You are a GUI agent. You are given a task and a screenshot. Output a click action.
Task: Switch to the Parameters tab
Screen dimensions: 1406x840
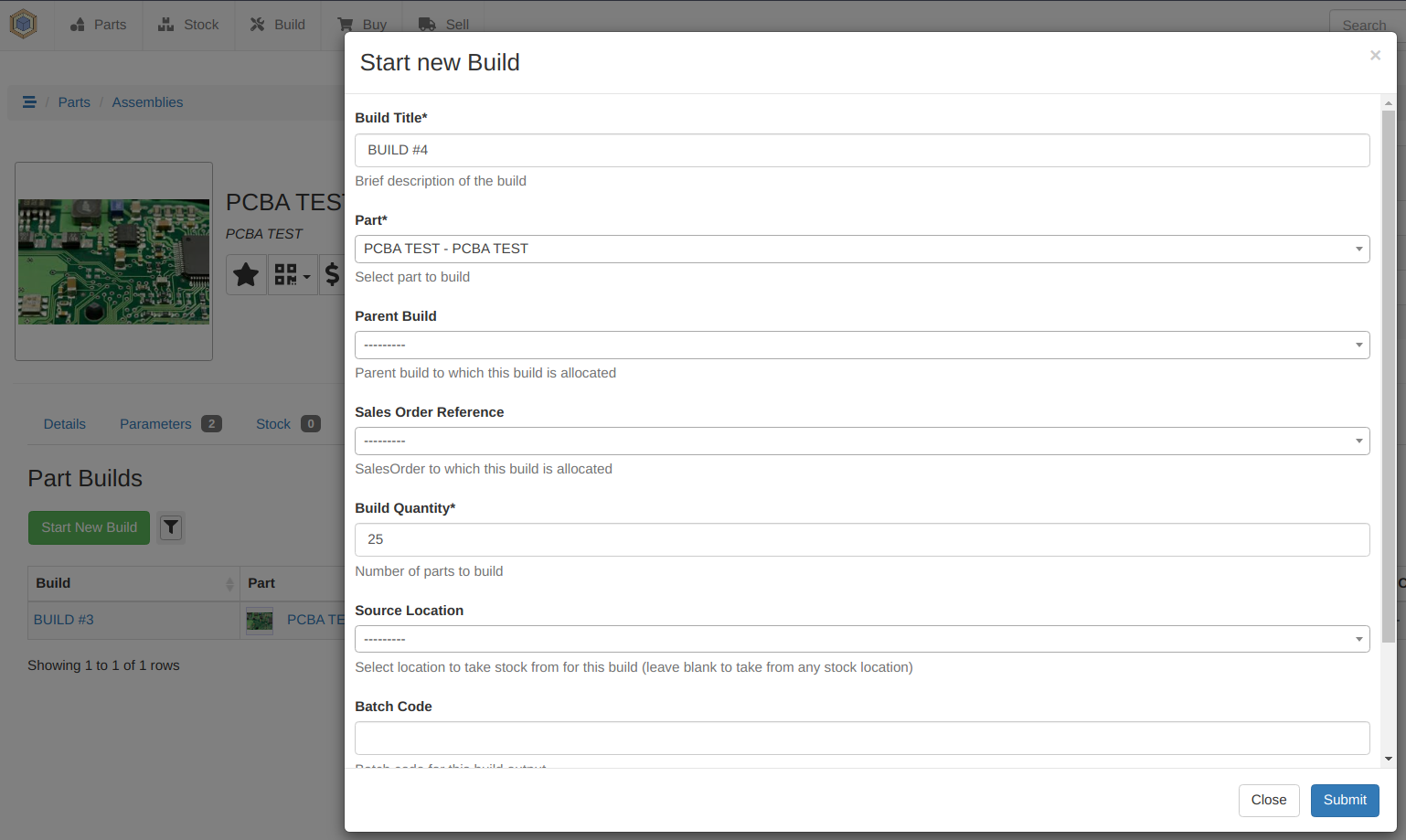(x=156, y=424)
